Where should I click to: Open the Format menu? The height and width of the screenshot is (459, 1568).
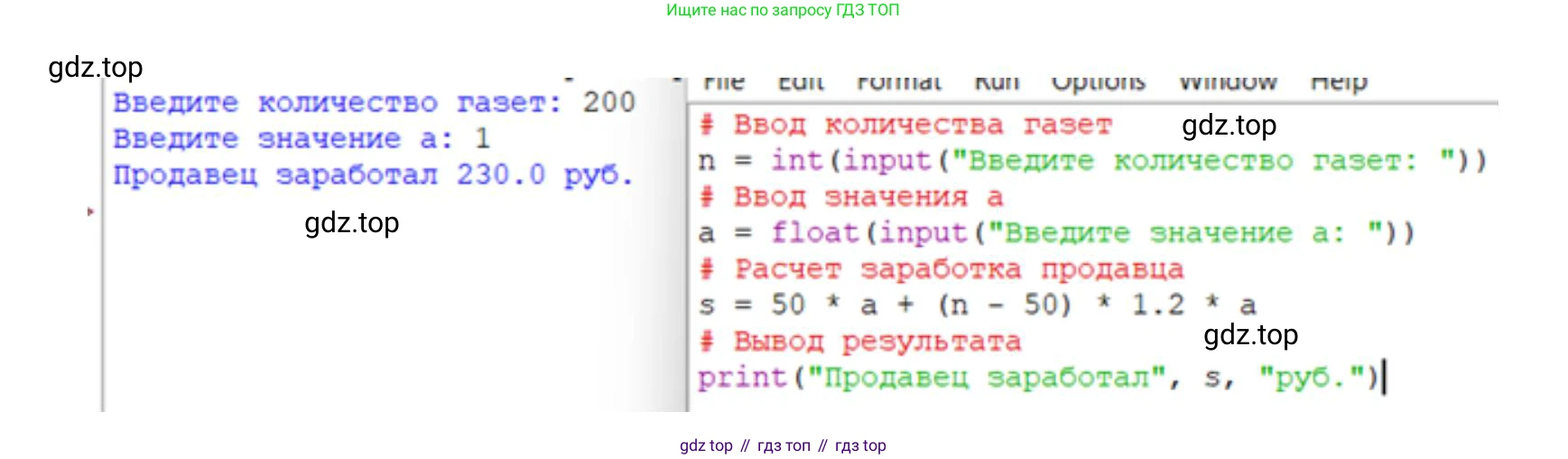pyautogui.click(x=899, y=83)
